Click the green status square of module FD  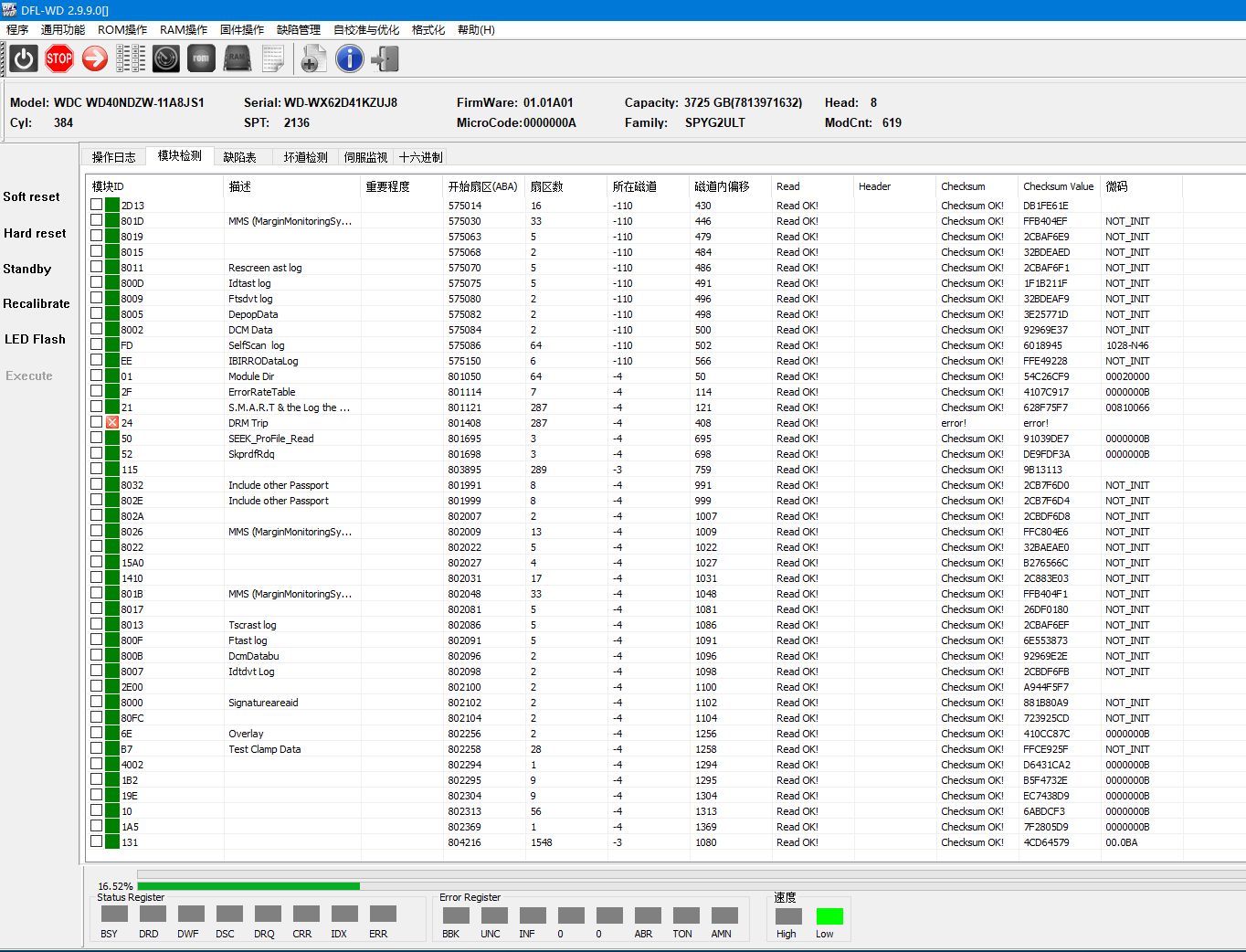112,345
